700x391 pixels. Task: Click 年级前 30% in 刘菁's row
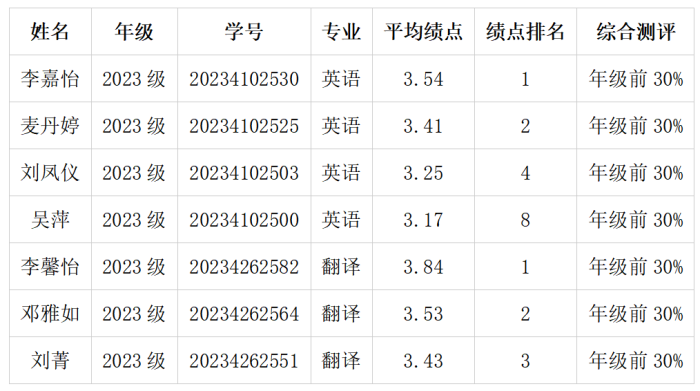point(636,361)
